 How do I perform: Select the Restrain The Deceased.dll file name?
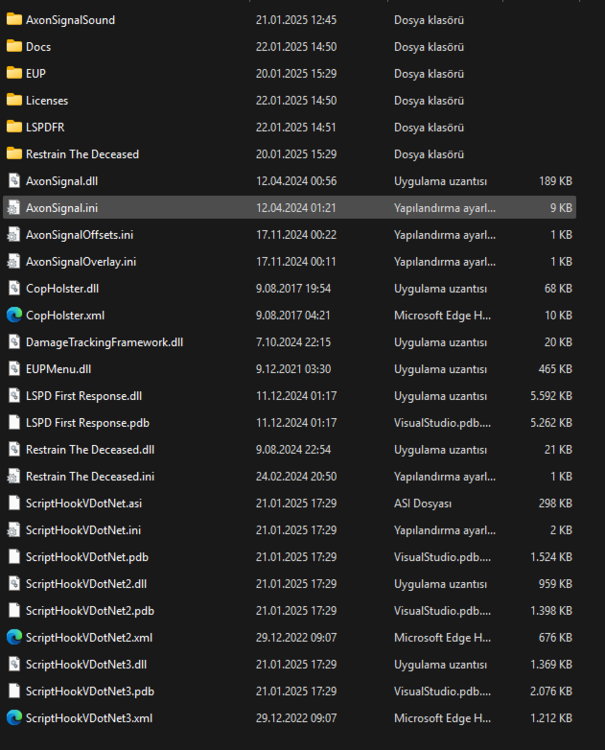(x=90, y=450)
